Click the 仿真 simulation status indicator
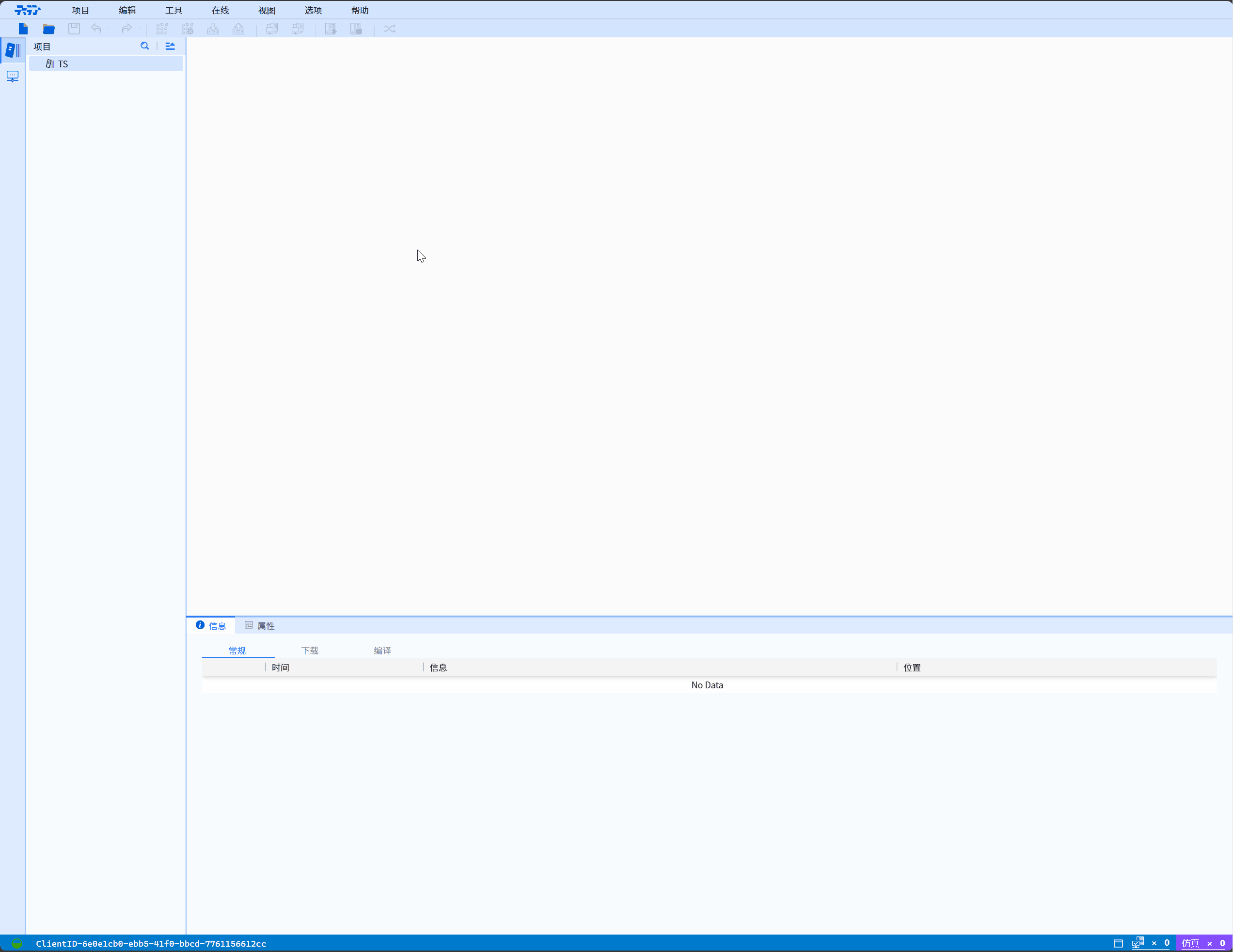 tap(1190, 943)
